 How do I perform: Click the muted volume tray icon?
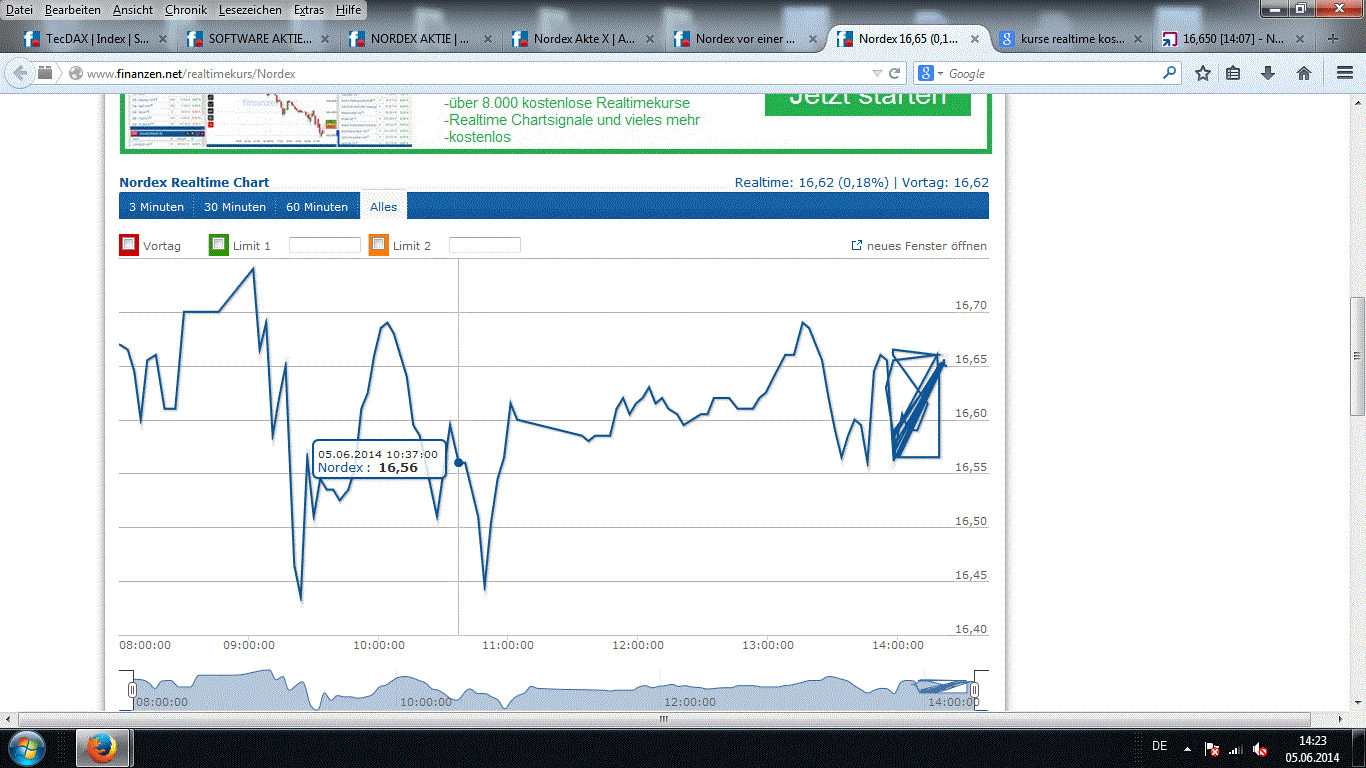(x=1260, y=748)
